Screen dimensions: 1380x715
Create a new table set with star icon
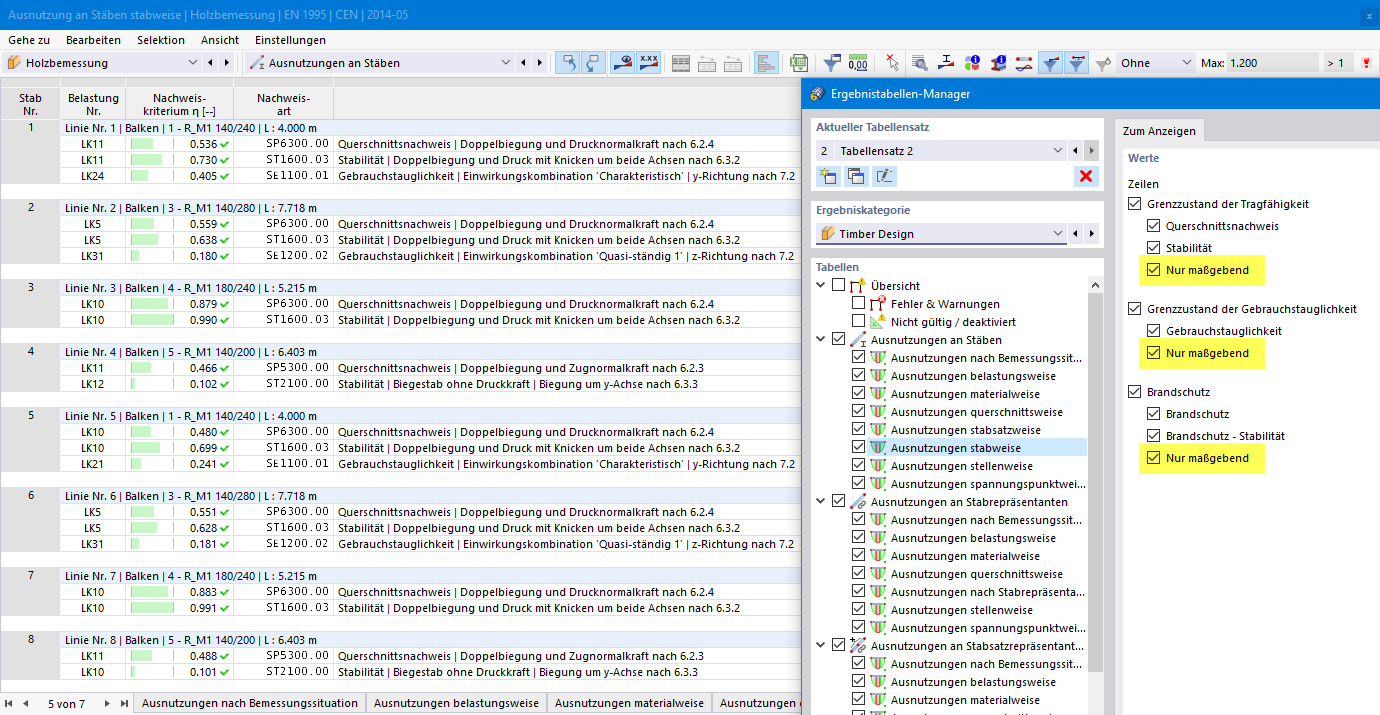(828, 177)
